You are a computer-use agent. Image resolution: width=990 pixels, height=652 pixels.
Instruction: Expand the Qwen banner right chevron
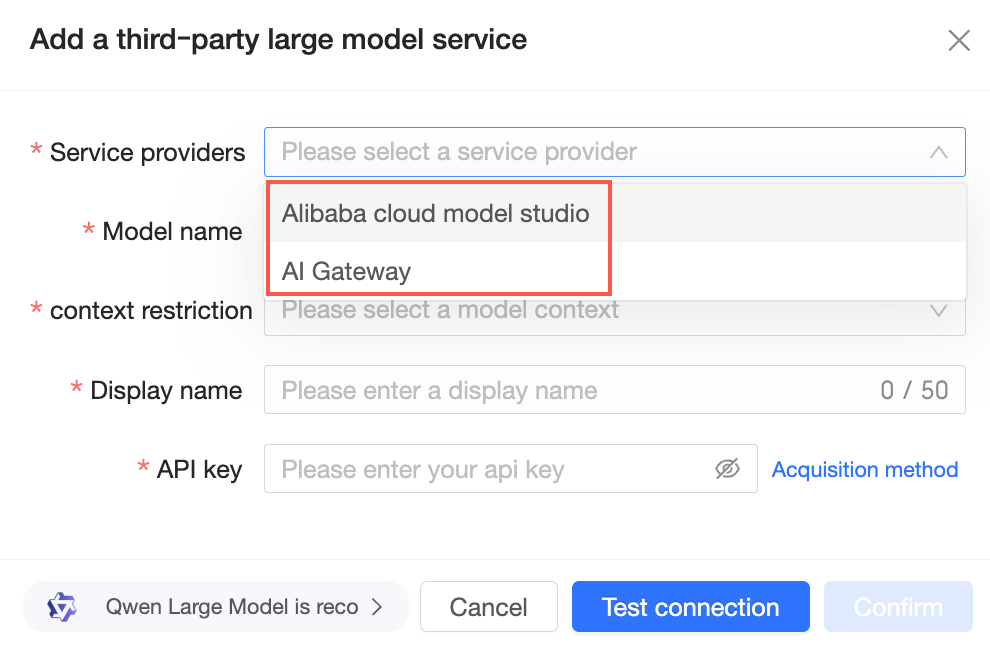pyautogui.click(x=377, y=607)
